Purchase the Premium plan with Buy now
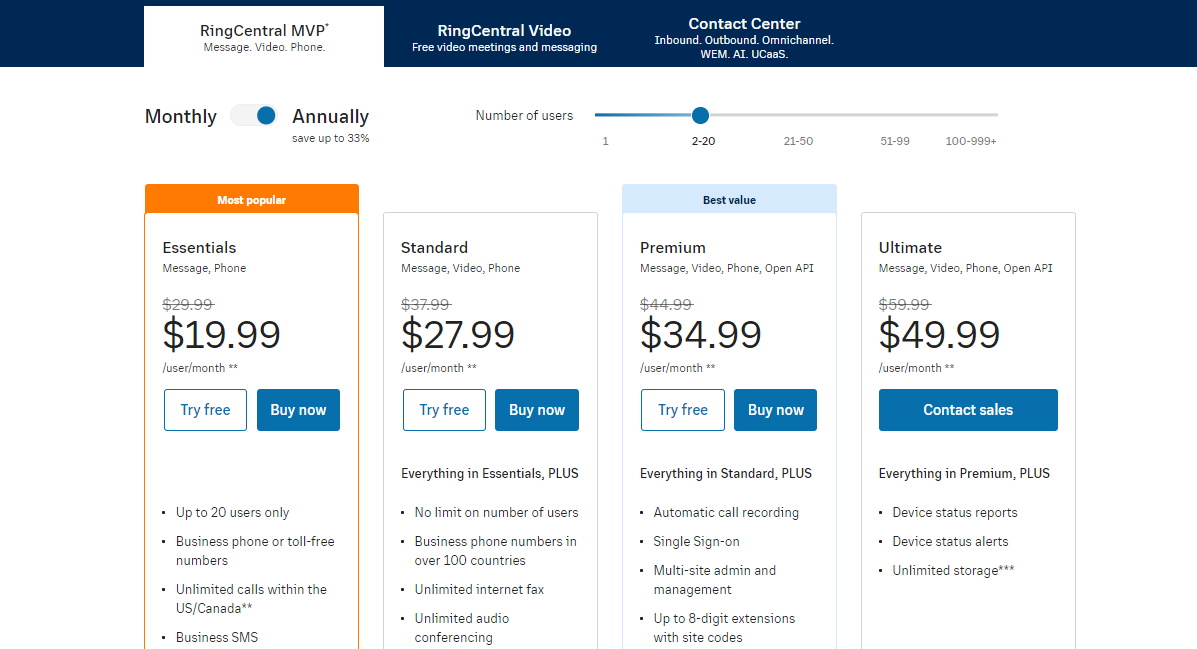This screenshot has width=1197, height=649. click(x=776, y=410)
